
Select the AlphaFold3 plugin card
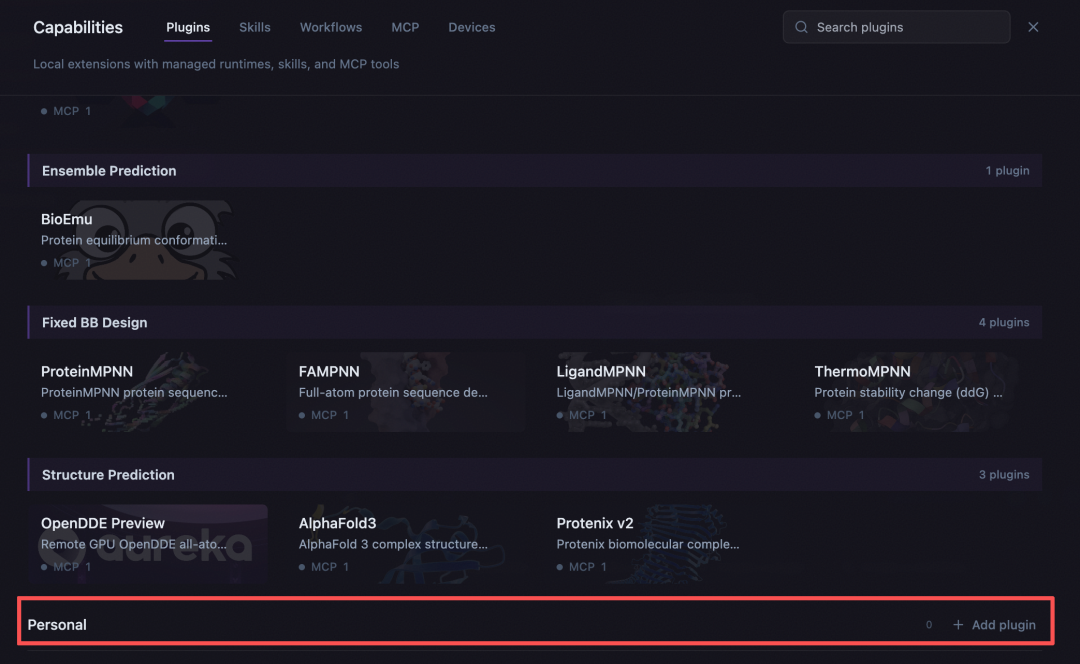pyautogui.click(x=406, y=544)
